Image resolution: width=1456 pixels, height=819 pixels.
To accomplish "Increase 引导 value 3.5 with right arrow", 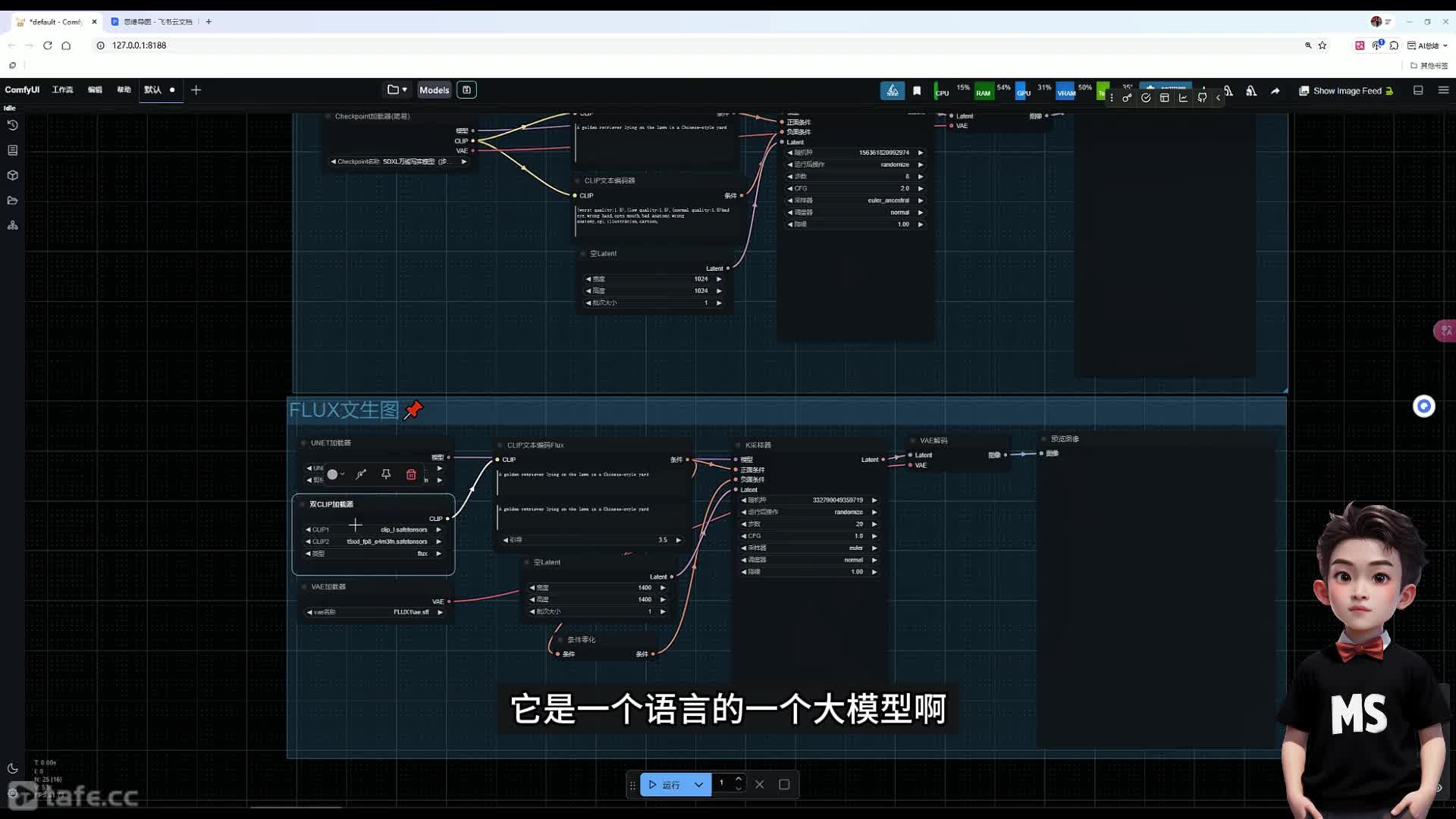I will tap(679, 540).
